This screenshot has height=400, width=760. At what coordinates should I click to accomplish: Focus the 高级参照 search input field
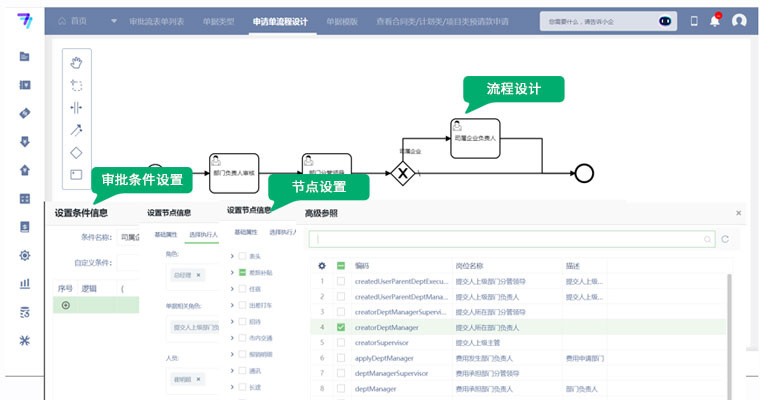click(512, 239)
